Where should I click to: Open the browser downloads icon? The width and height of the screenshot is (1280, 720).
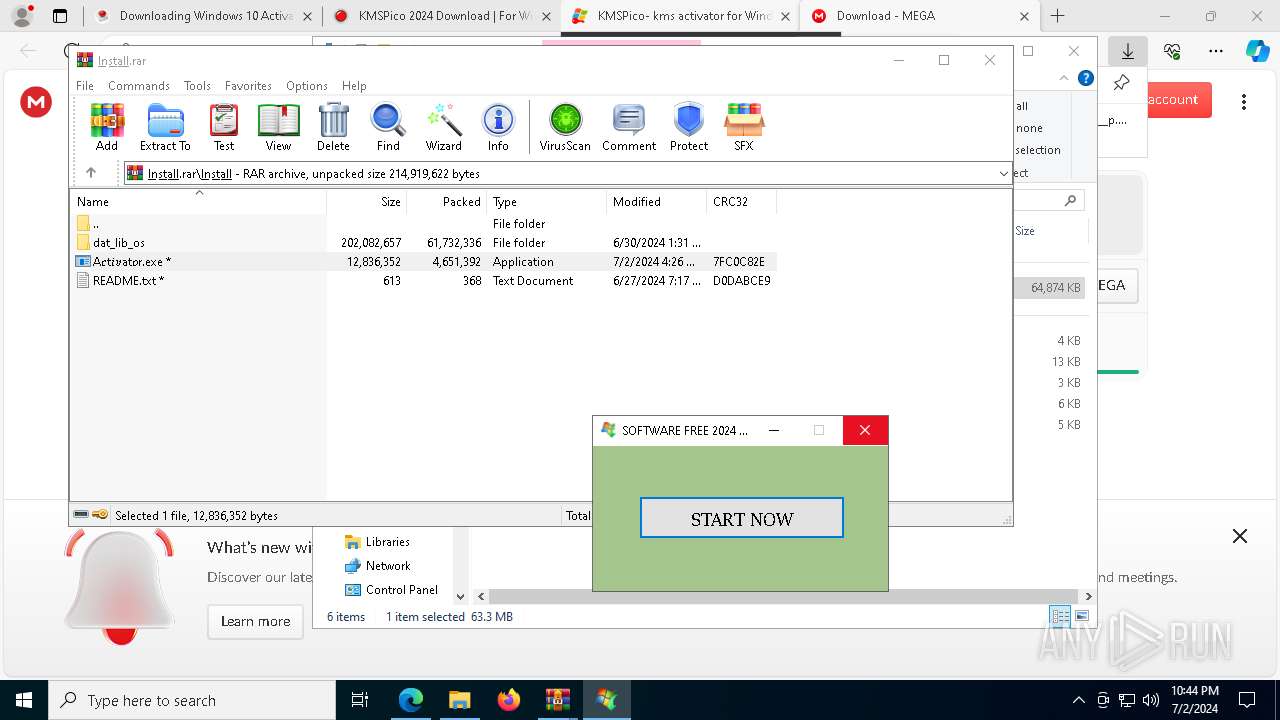coord(1128,51)
